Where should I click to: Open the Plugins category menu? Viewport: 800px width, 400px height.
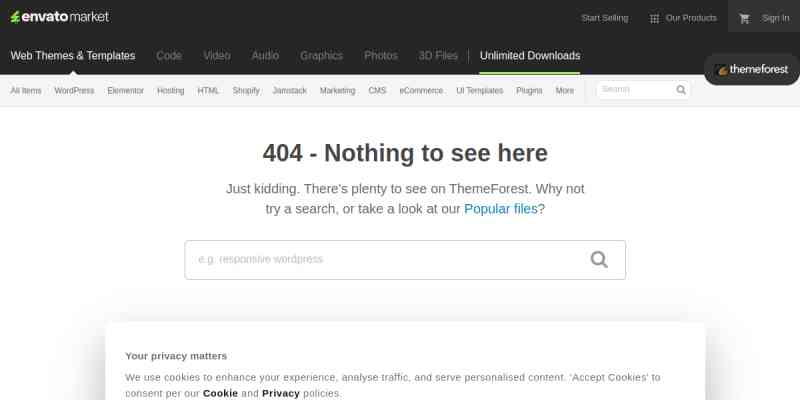[x=529, y=91]
